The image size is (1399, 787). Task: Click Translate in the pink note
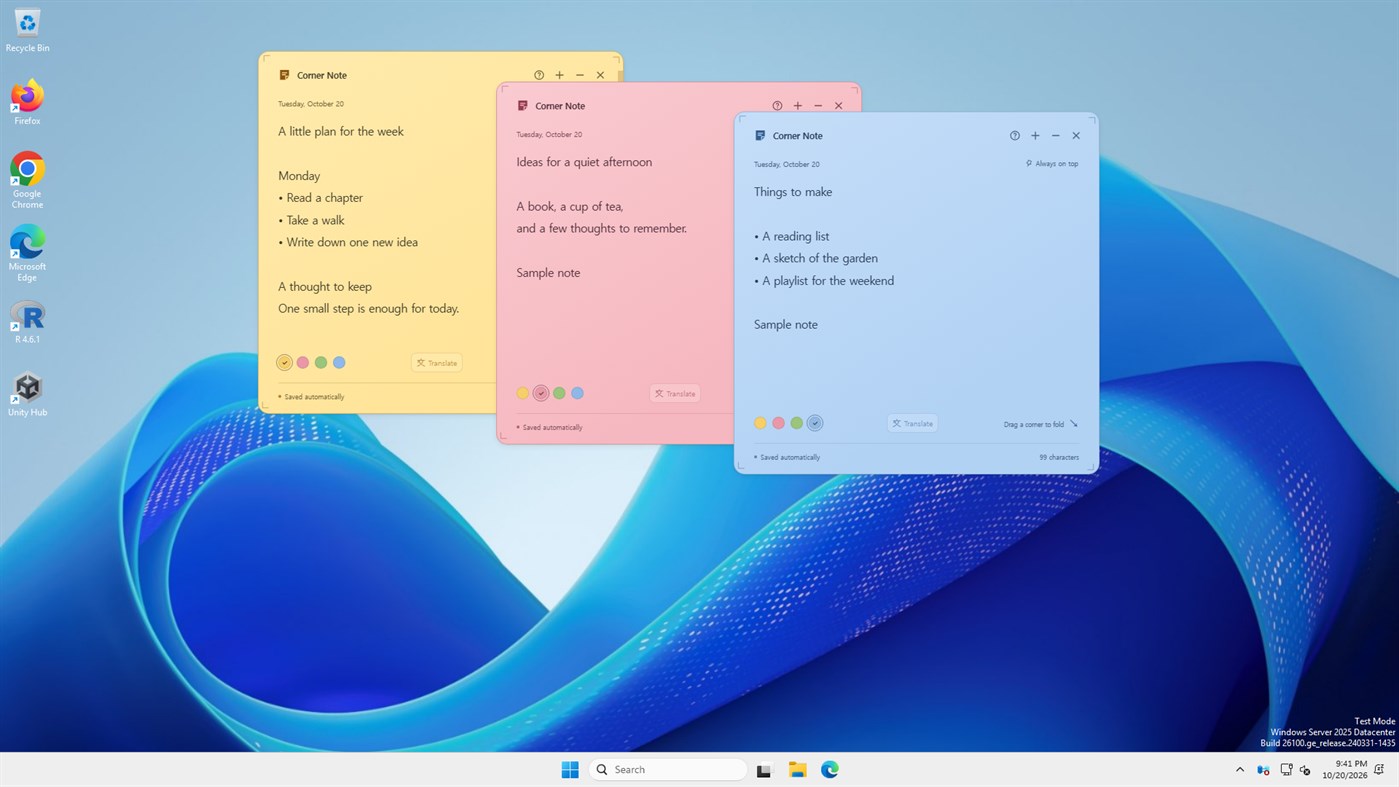pos(675,394)
